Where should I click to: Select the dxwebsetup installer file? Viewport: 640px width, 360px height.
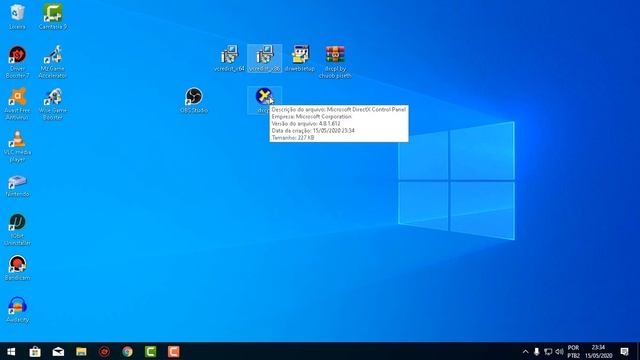[300, 58]
